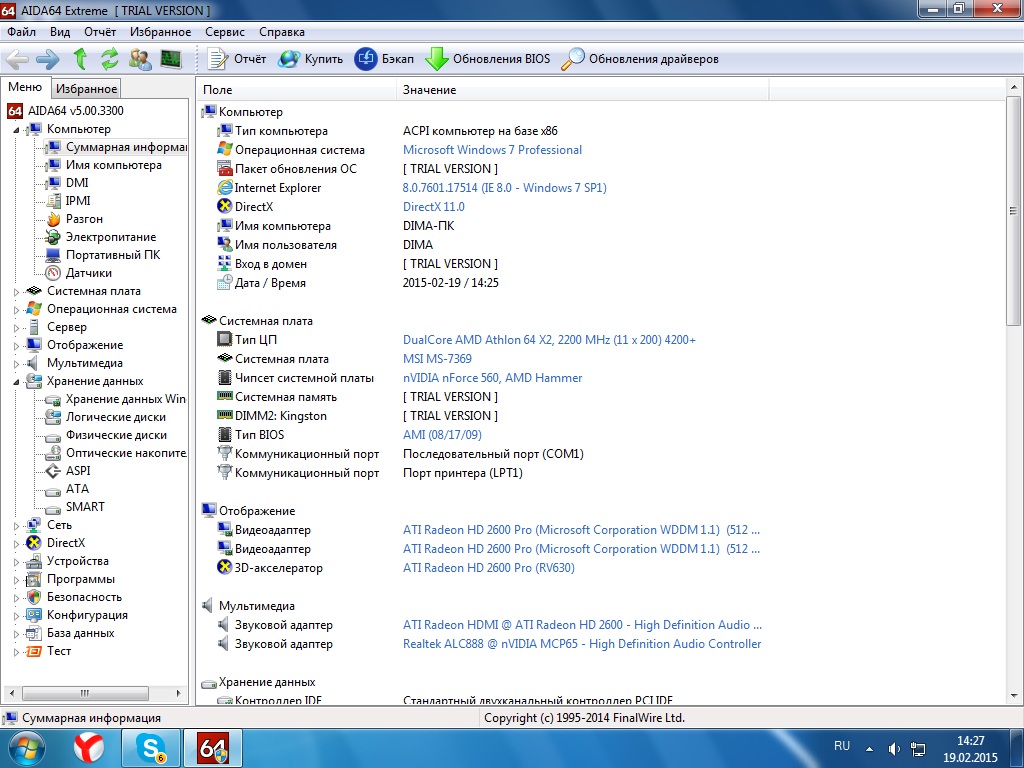Expand the Отображение tree node

coord(16,346)
